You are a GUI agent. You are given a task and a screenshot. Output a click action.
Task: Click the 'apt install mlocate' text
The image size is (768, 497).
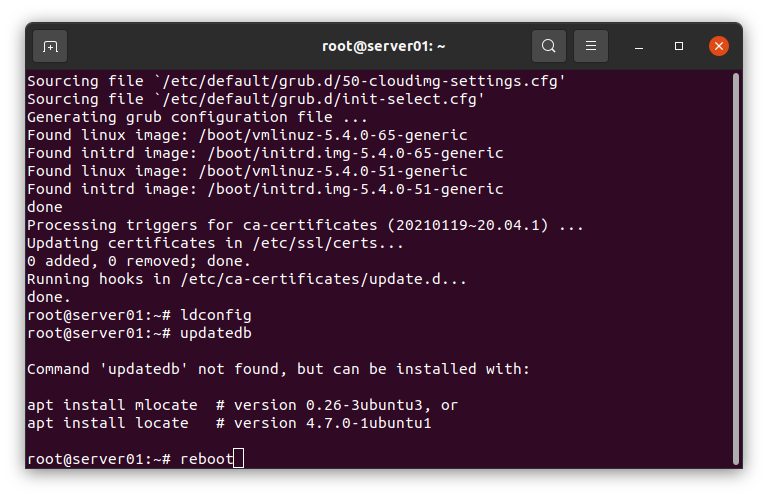coord(112,405)
